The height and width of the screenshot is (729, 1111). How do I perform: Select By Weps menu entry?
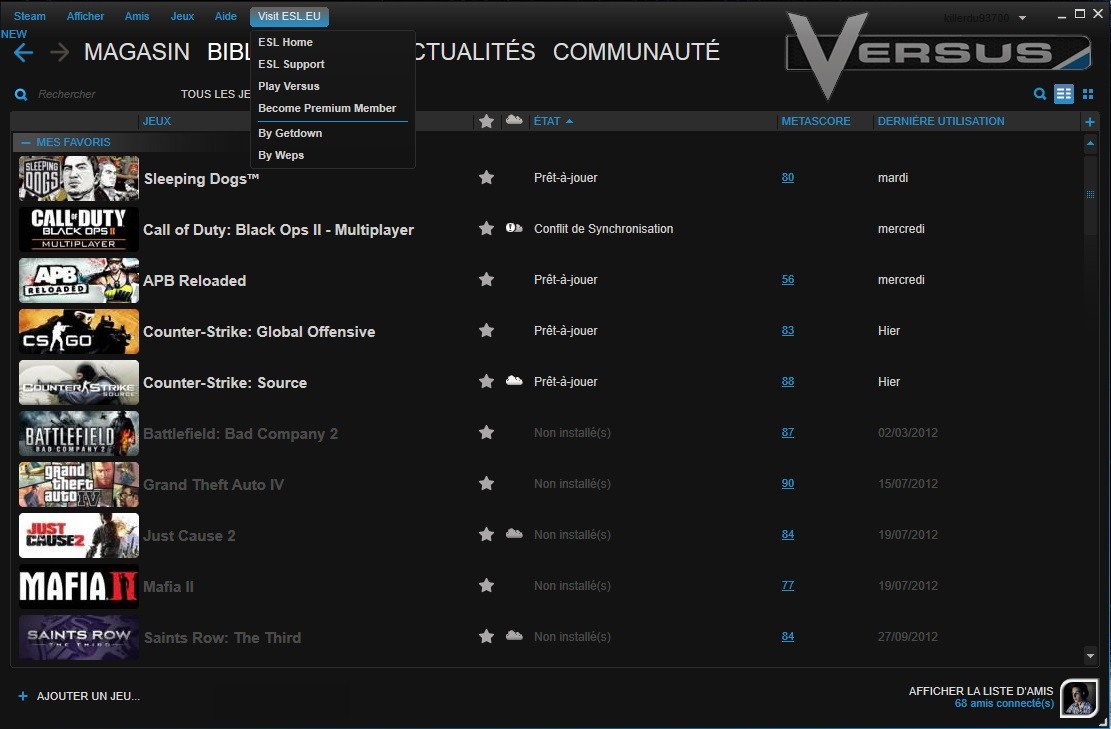pos(281,155)
